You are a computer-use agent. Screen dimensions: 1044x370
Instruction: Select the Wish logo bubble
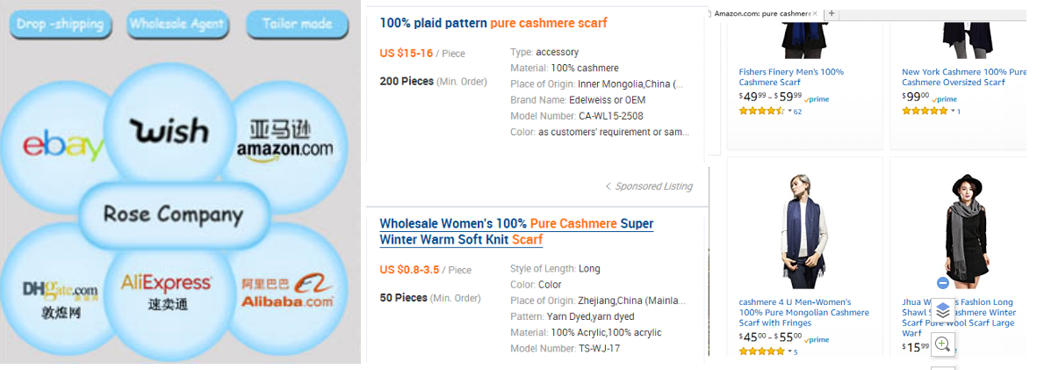[x=169, y=130]
